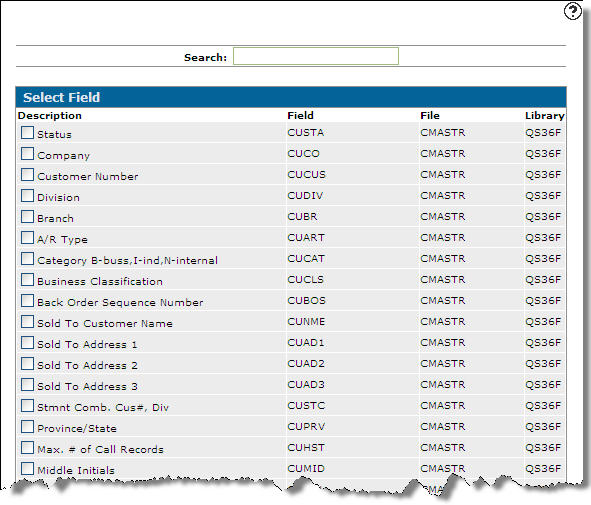
Task: Tick Sold To Address 3 checkbox
Action: click(27, 385)
